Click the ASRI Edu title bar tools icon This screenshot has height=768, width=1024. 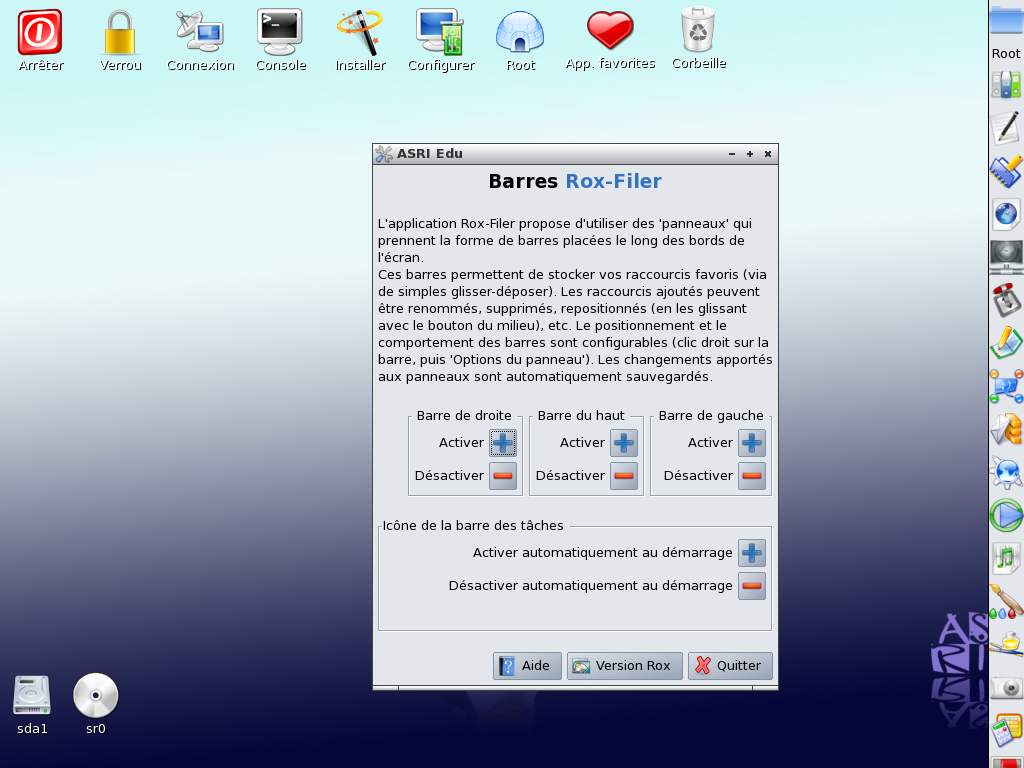(384, 154)
